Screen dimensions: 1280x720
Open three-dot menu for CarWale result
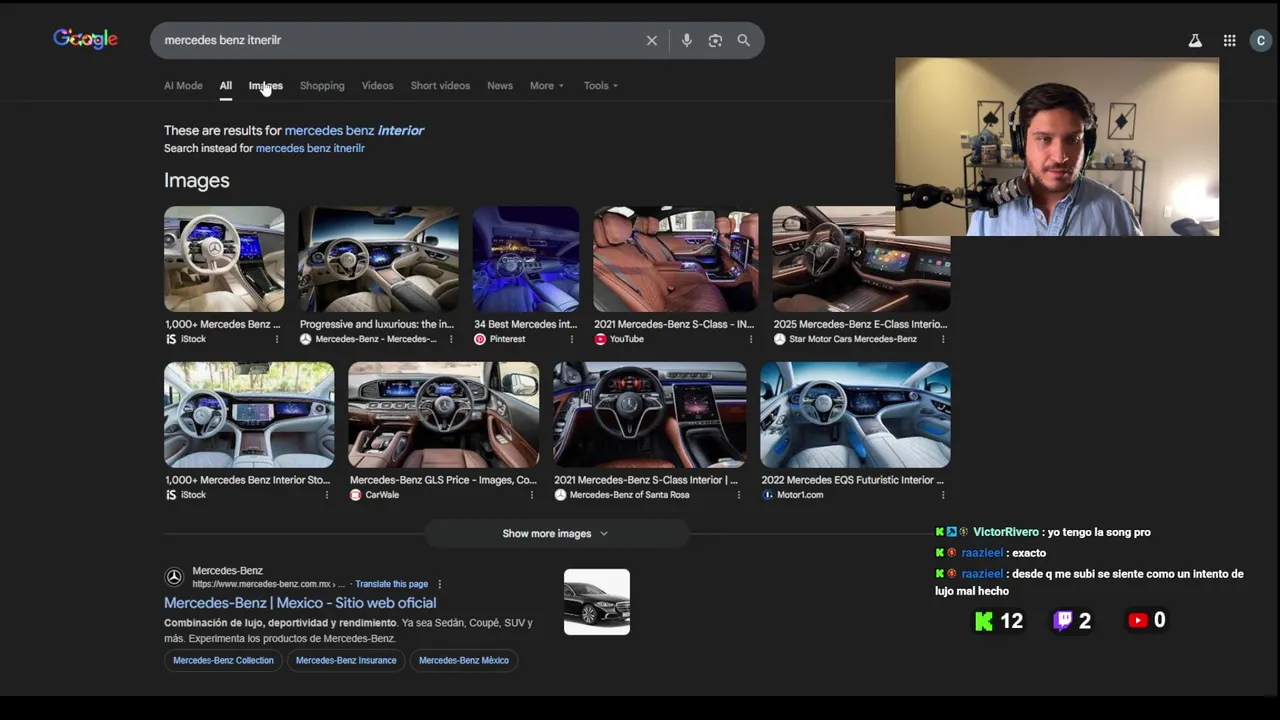[531, 495]
